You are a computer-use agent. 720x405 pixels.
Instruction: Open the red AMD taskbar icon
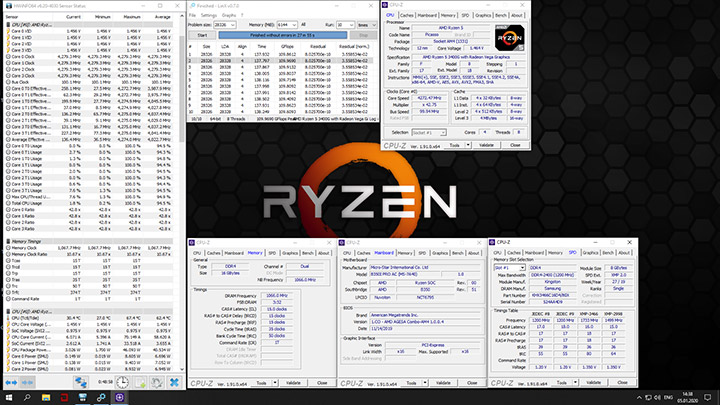[x=64, y=398]
